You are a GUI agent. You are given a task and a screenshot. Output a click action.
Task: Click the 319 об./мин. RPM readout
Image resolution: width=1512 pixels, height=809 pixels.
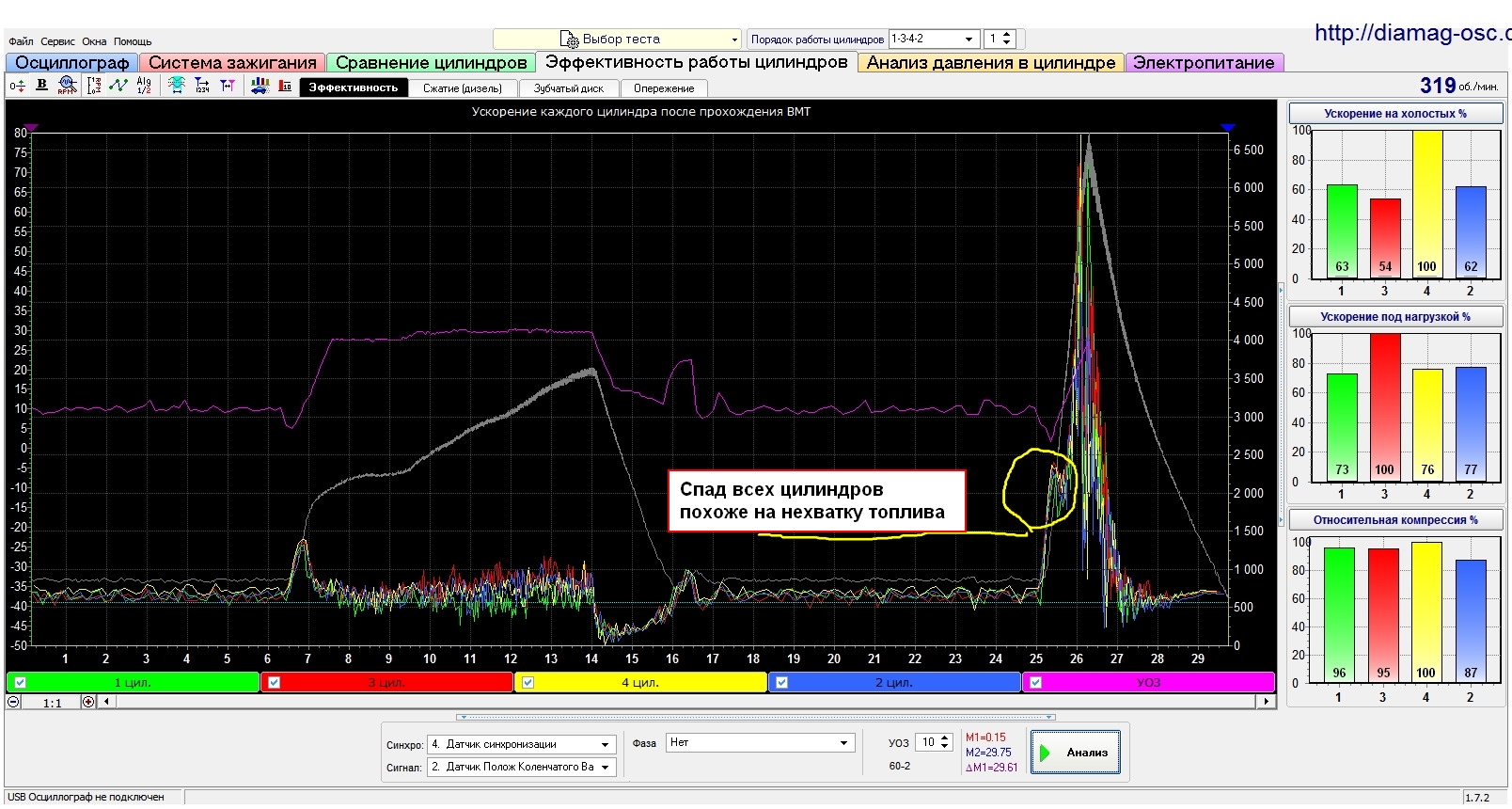pos(1458,86)
